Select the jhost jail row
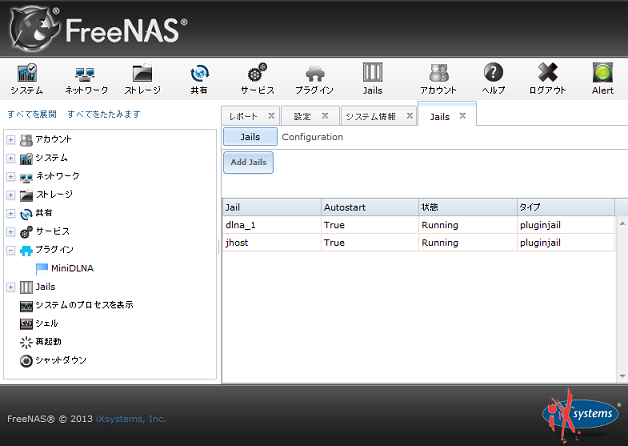Screen dimensions: 628x446 (419, 243)
